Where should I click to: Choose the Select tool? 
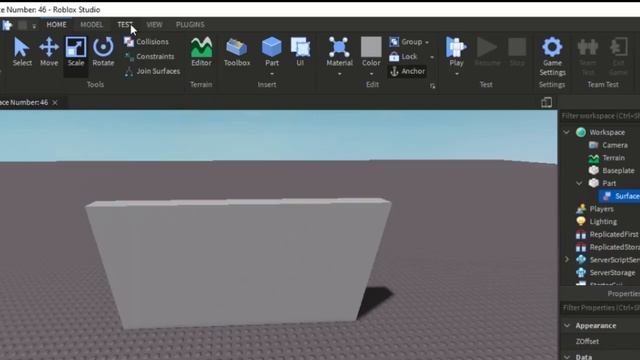22,52
